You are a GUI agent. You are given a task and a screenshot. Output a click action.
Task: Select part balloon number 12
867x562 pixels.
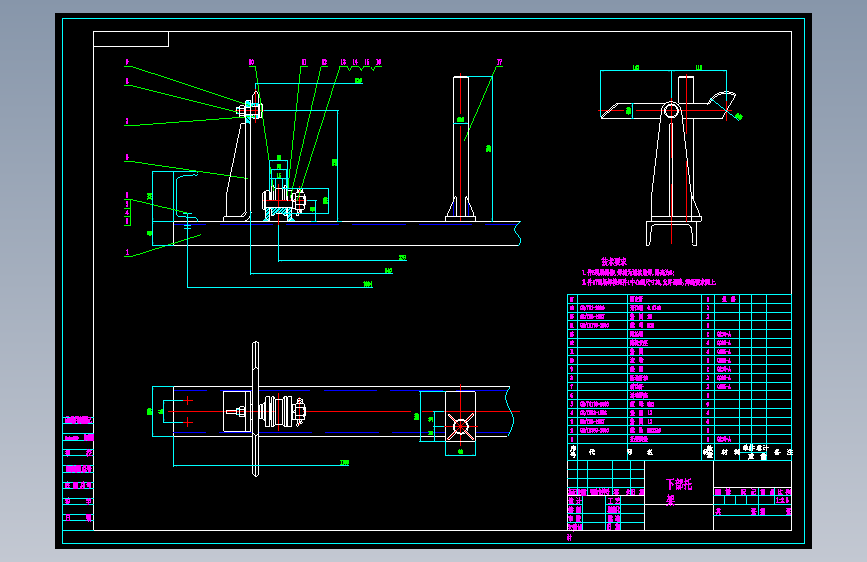(x=325, y=62)
